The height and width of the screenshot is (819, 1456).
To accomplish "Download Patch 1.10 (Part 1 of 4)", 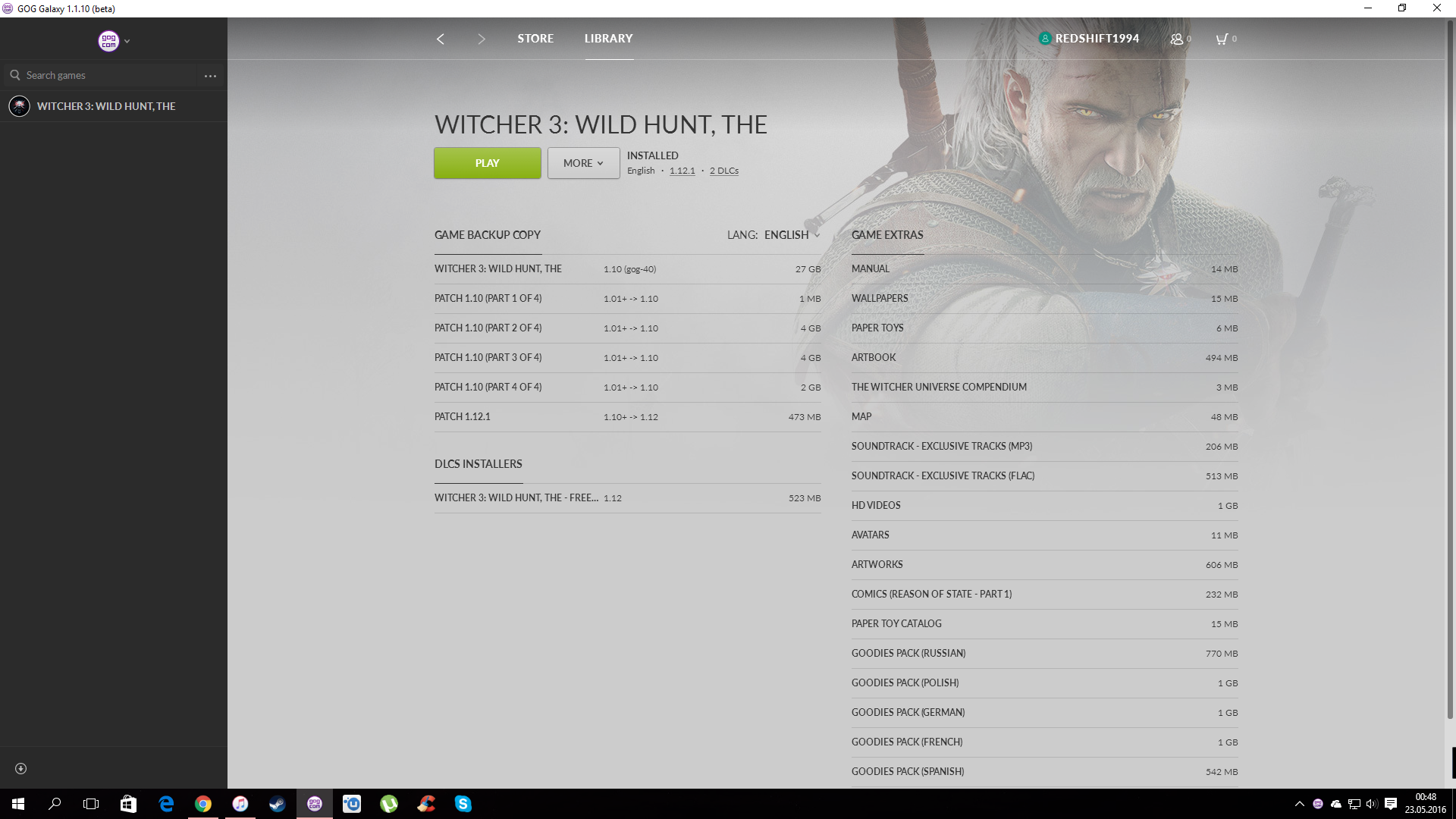I will coord(628,299).
